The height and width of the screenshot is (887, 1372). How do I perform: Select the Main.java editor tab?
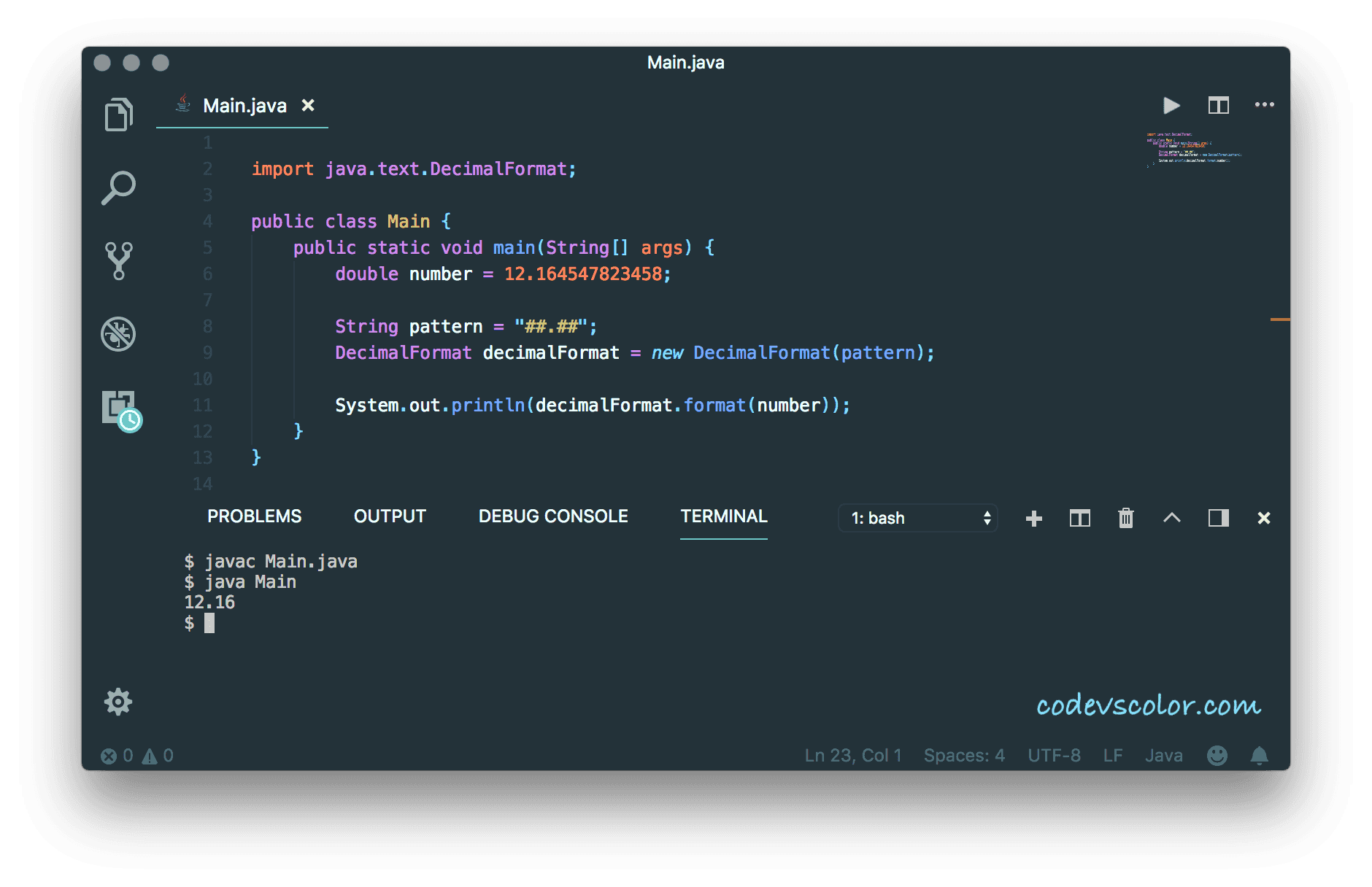tap(242, 106)
